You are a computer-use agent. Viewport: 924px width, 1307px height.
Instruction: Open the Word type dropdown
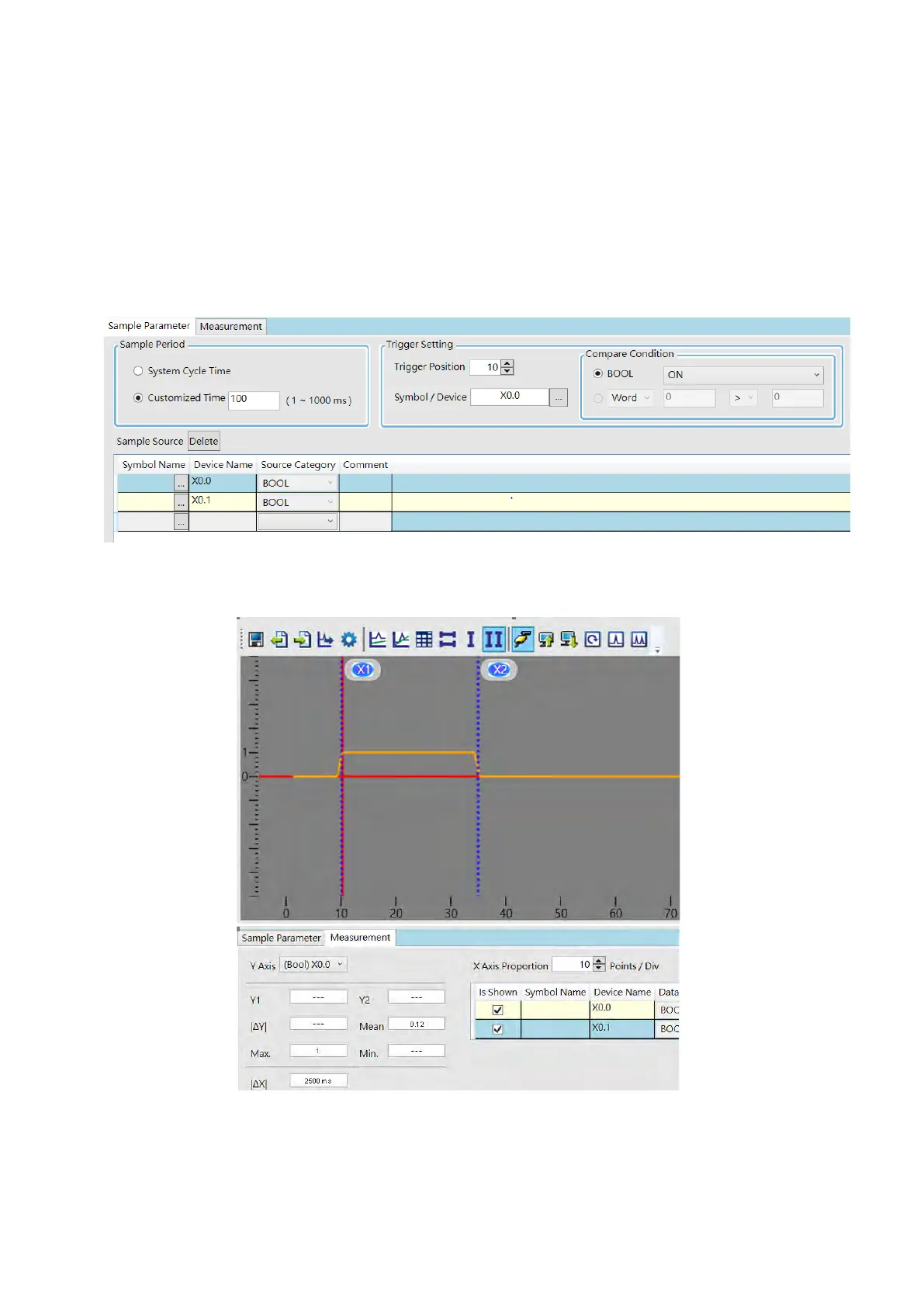[630, 398]
